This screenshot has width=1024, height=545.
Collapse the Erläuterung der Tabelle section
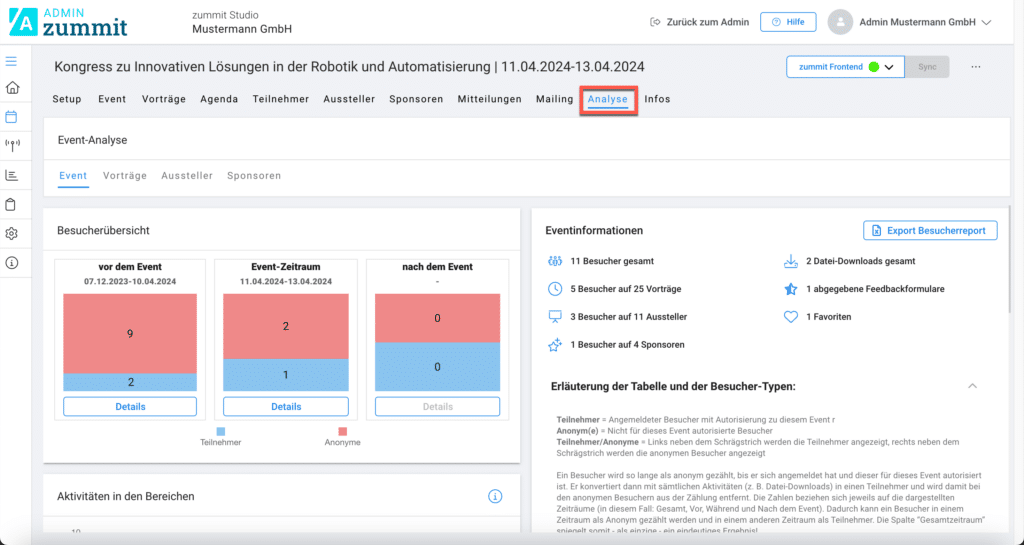pyautogui.click(x=972, y=386)
